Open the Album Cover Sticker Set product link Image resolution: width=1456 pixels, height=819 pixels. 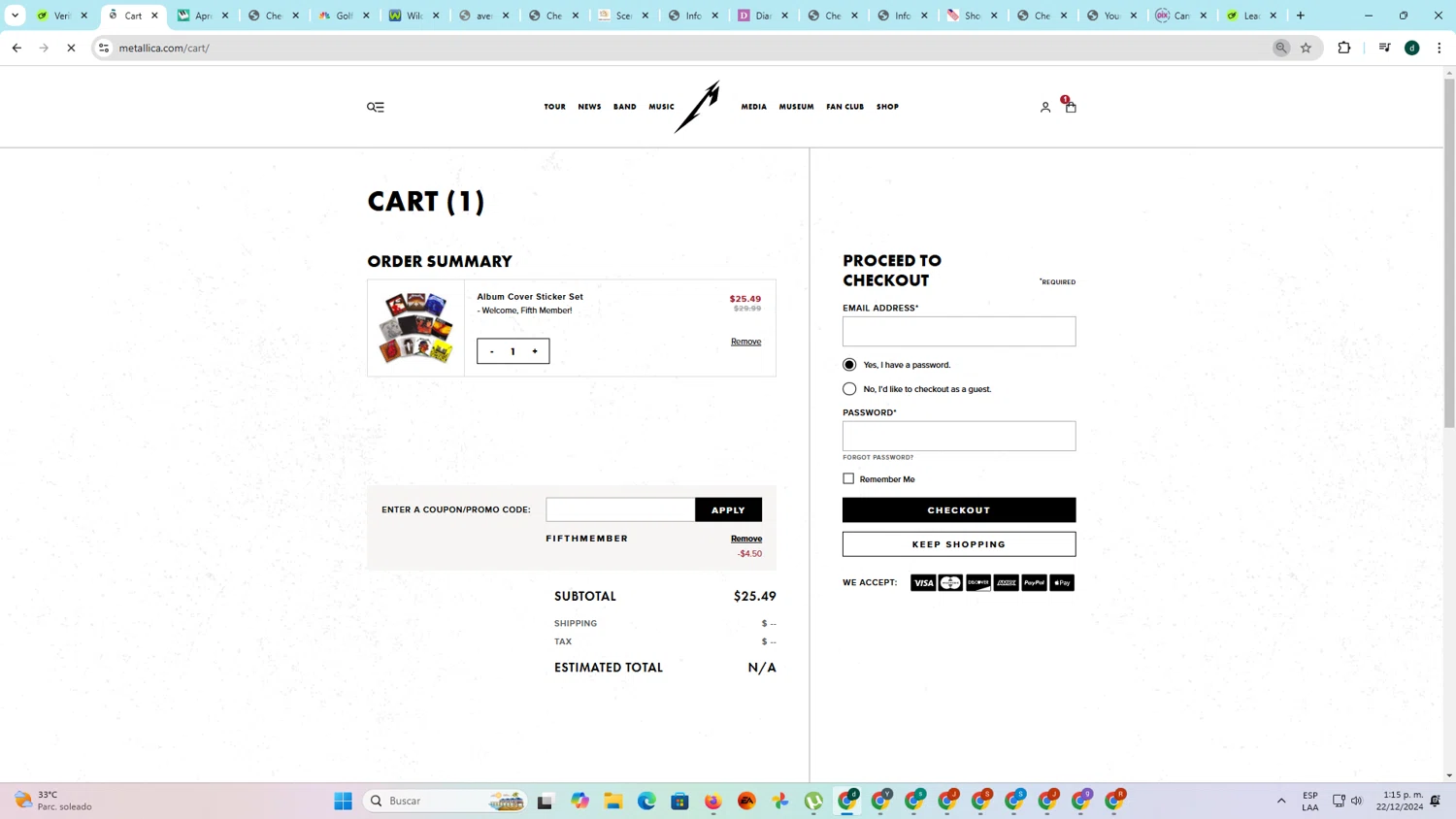(530, 297)
